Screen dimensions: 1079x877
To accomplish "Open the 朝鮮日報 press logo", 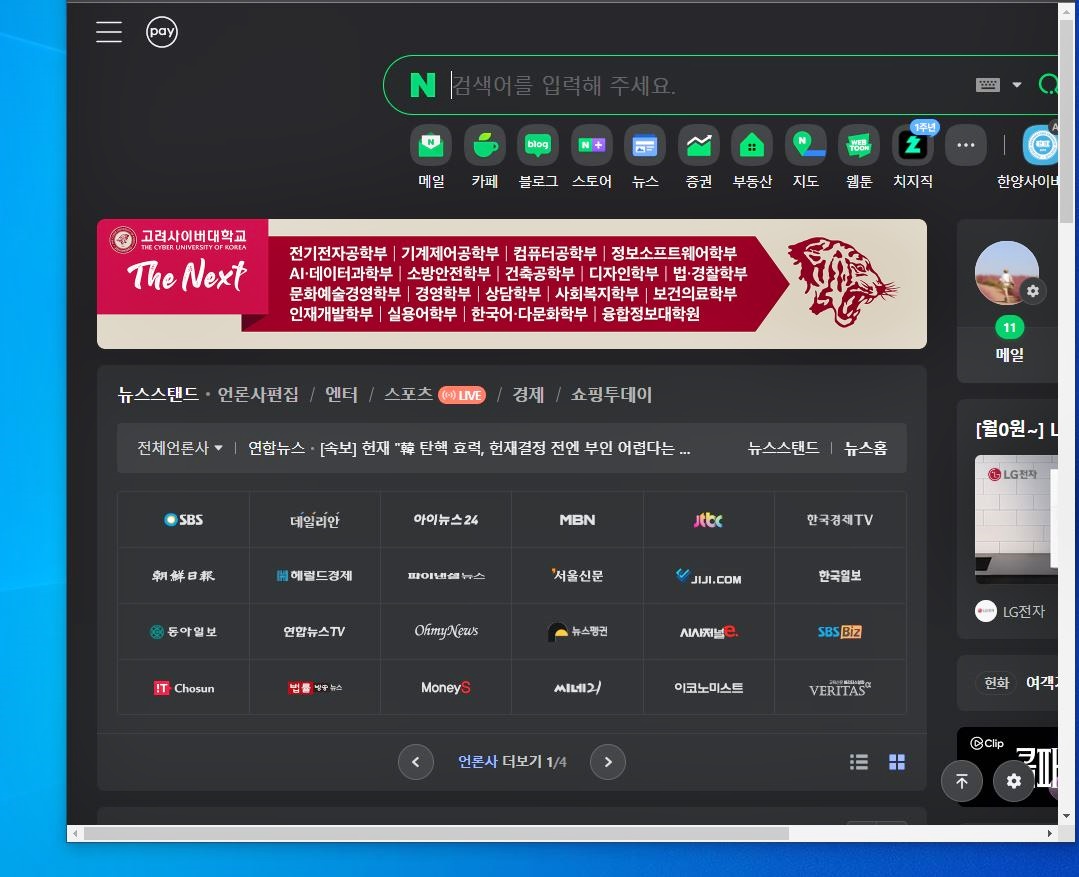I will [x=184, y=575].
